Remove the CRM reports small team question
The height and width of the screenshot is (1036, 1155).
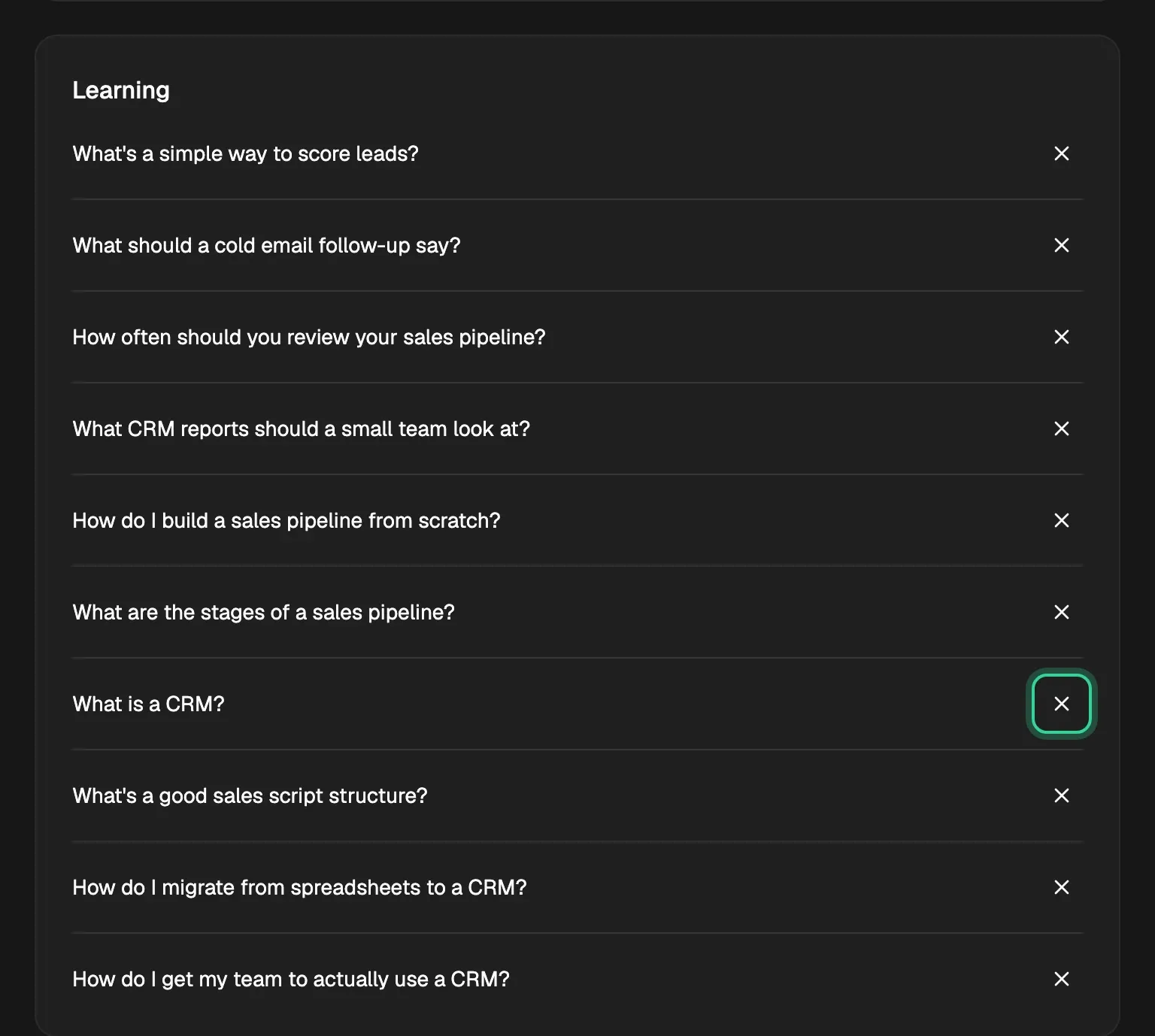tap(1062, 429)
